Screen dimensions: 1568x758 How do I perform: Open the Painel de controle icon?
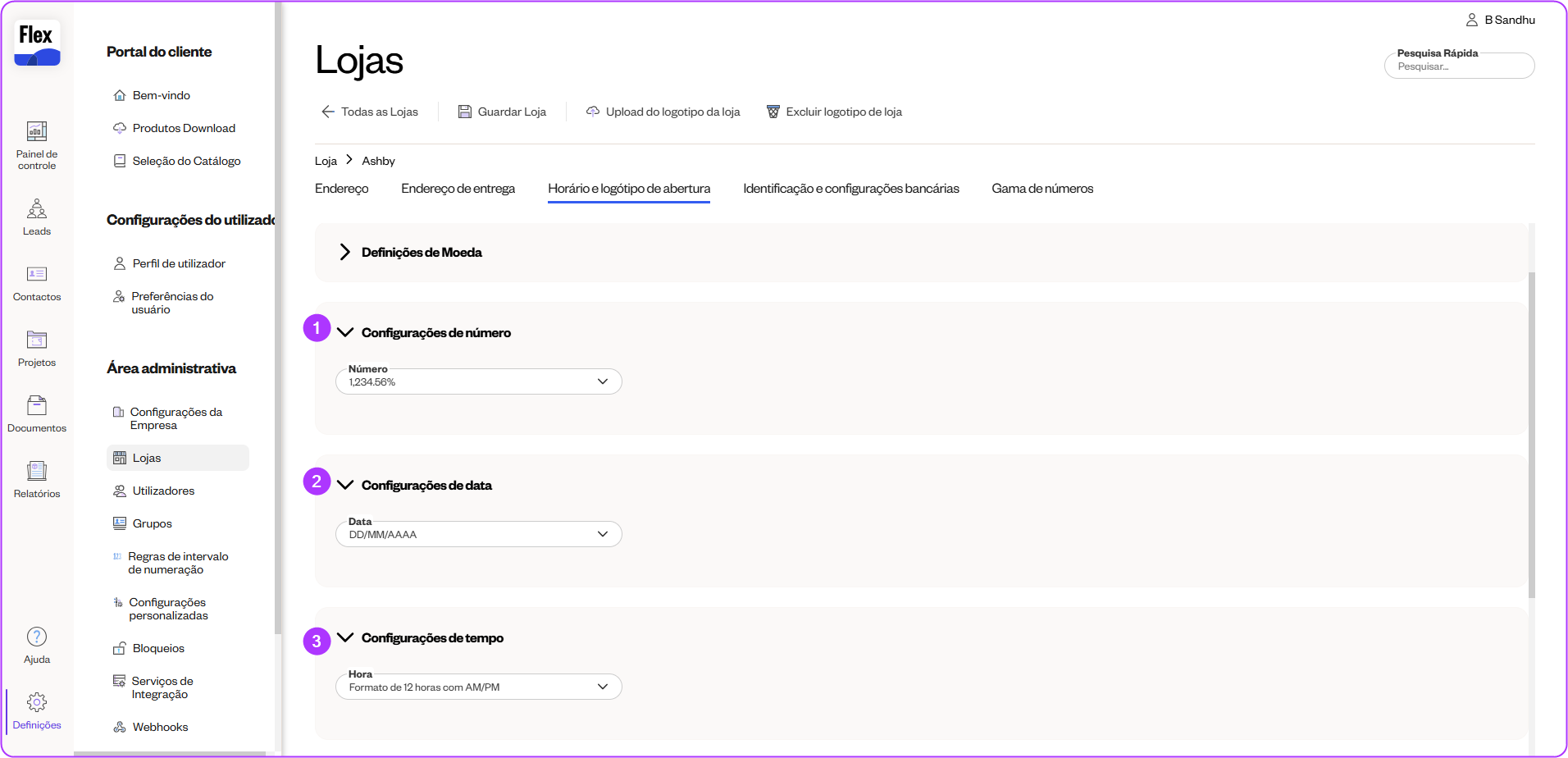[x=37, y=132]
